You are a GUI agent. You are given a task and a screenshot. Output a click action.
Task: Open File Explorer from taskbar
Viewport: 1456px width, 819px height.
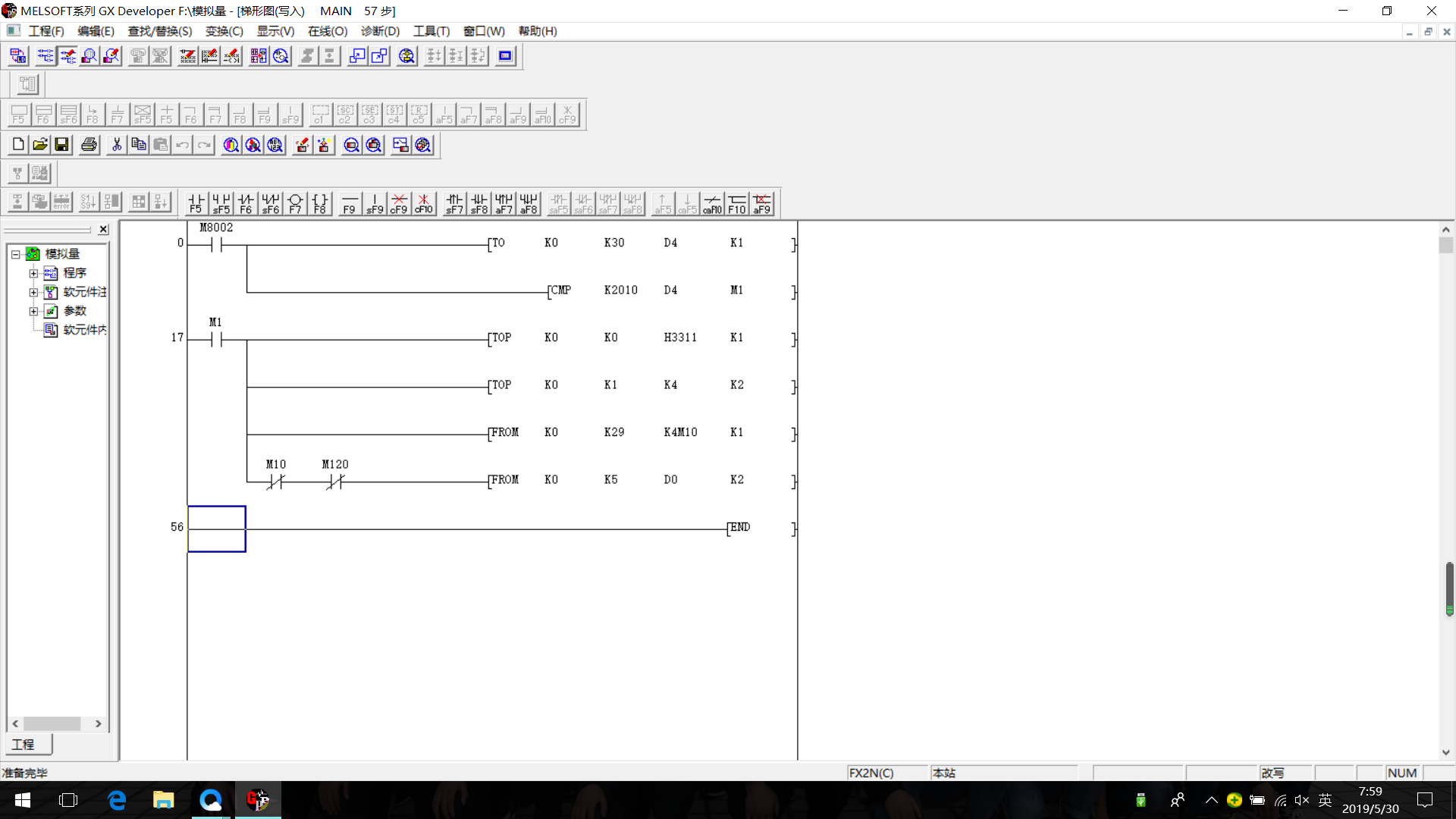click(163, 800)
